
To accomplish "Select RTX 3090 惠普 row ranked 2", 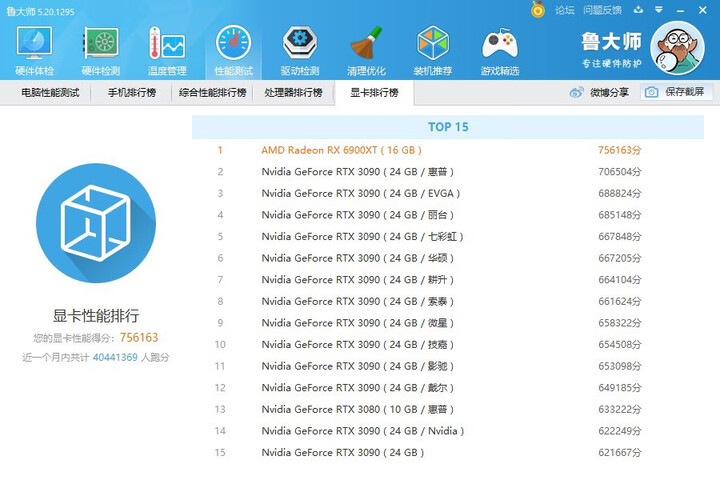I will point(448,172).
